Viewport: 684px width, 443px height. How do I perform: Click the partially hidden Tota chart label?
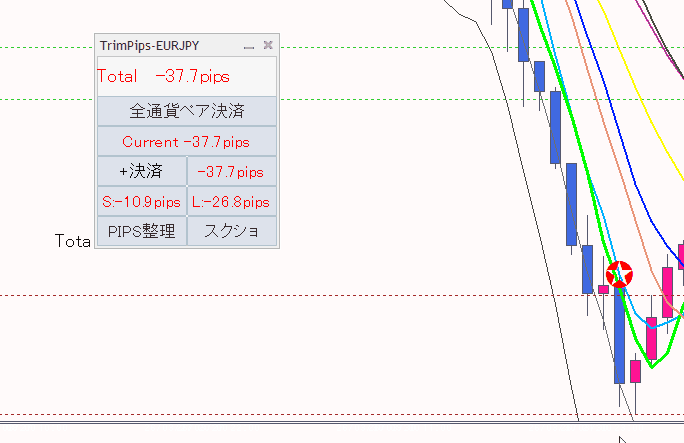pos(72,241)
